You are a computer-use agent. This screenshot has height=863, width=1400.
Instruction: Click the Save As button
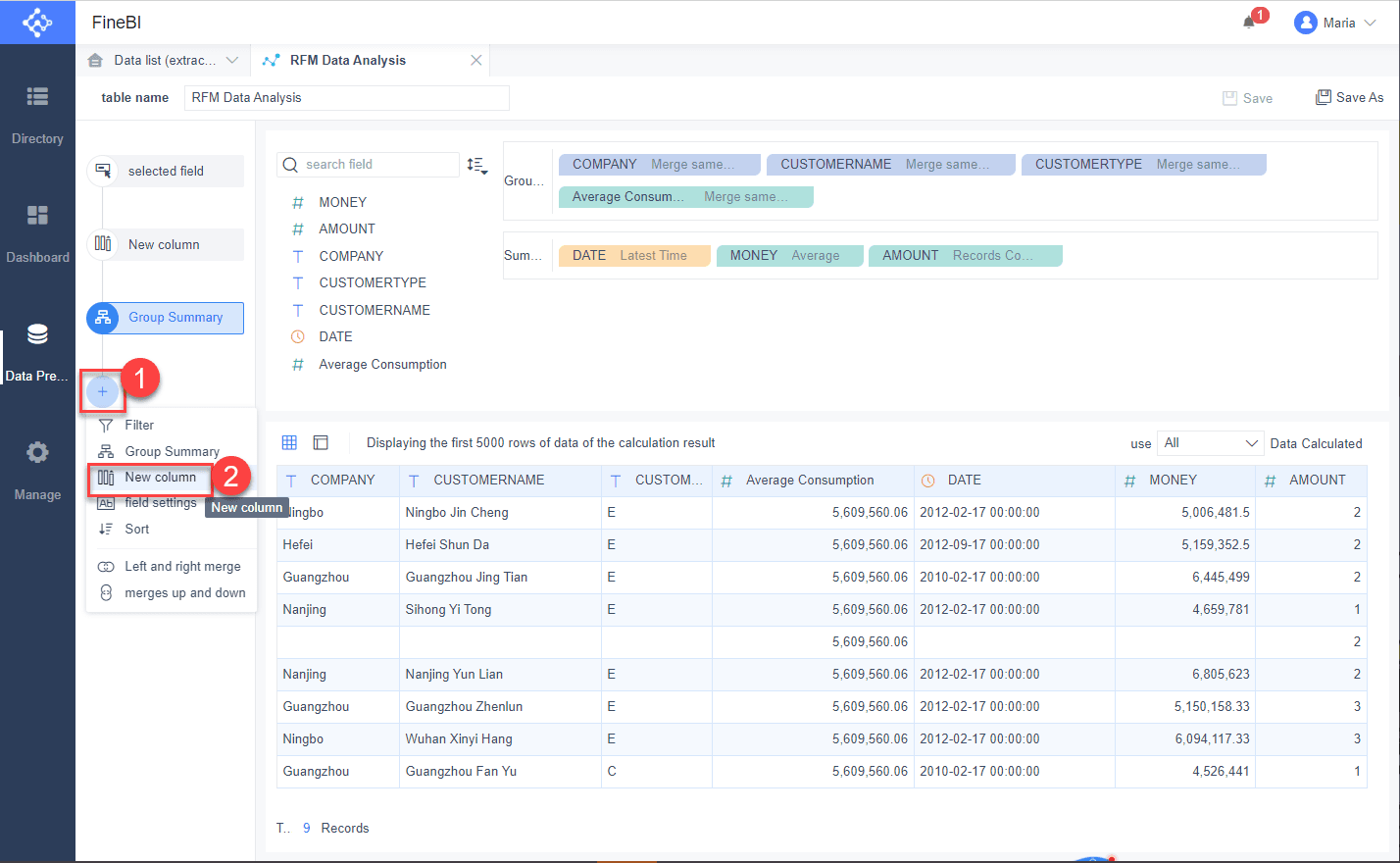pos(1350,97)
